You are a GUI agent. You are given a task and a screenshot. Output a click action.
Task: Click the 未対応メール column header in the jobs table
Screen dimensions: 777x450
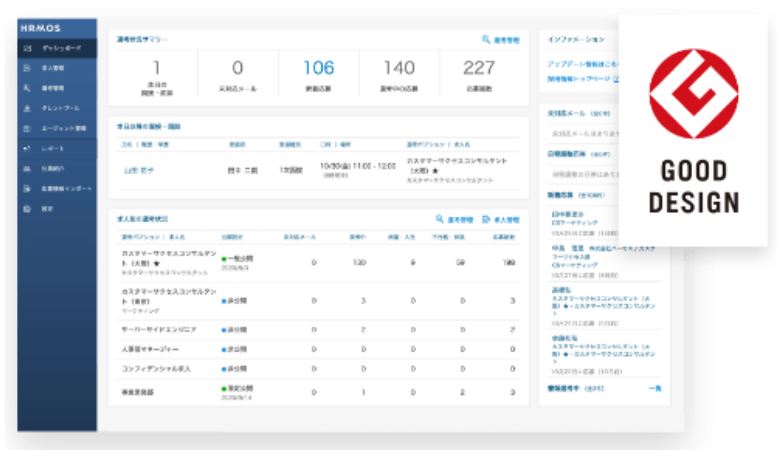tap(299, 237)
